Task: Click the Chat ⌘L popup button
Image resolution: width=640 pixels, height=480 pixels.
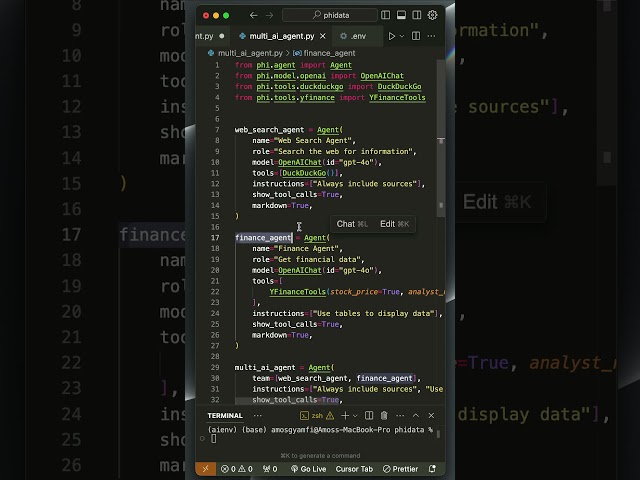Action: (x=352, y=224)
